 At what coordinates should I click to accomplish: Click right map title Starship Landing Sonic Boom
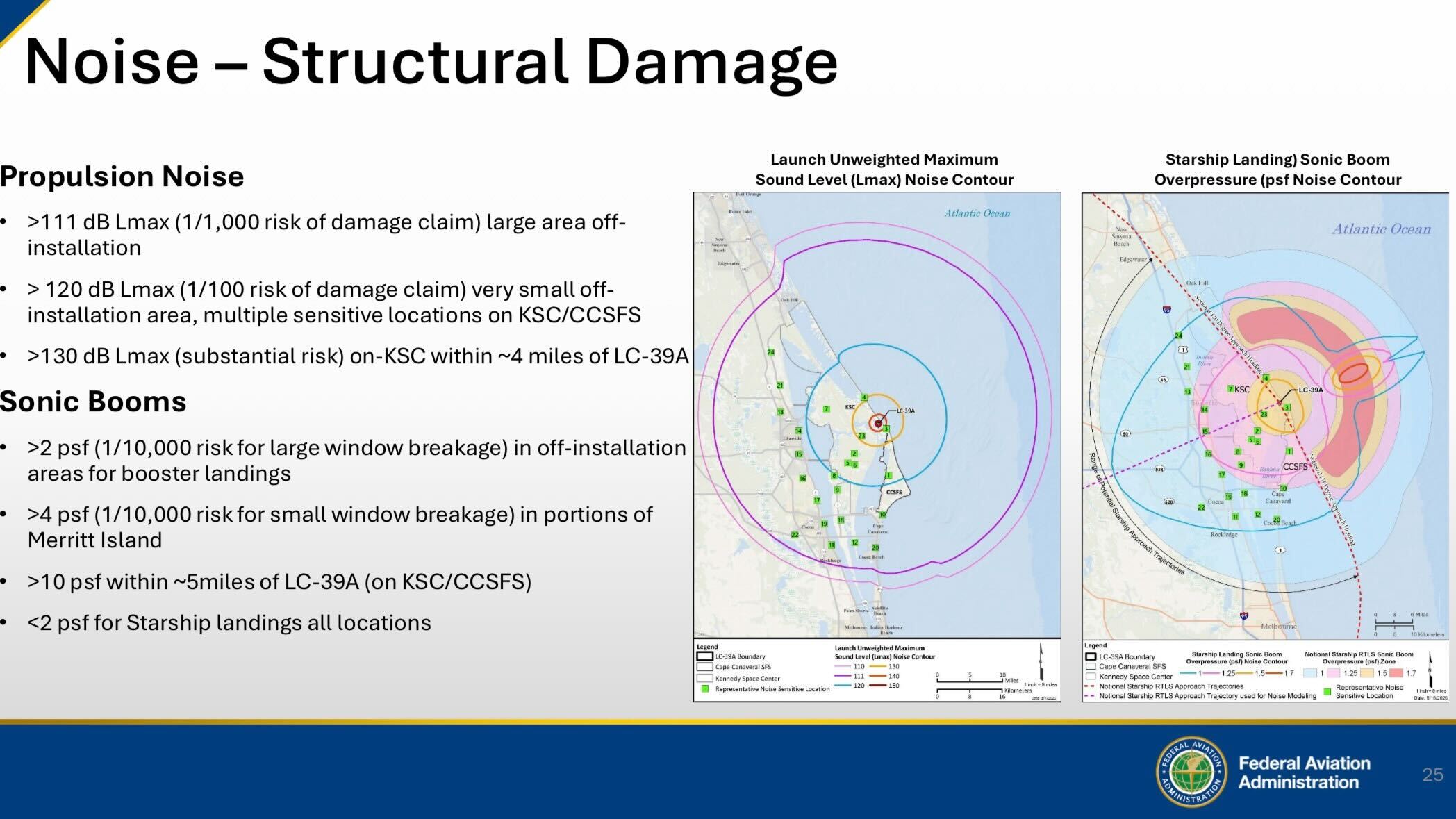[1277, 169]
